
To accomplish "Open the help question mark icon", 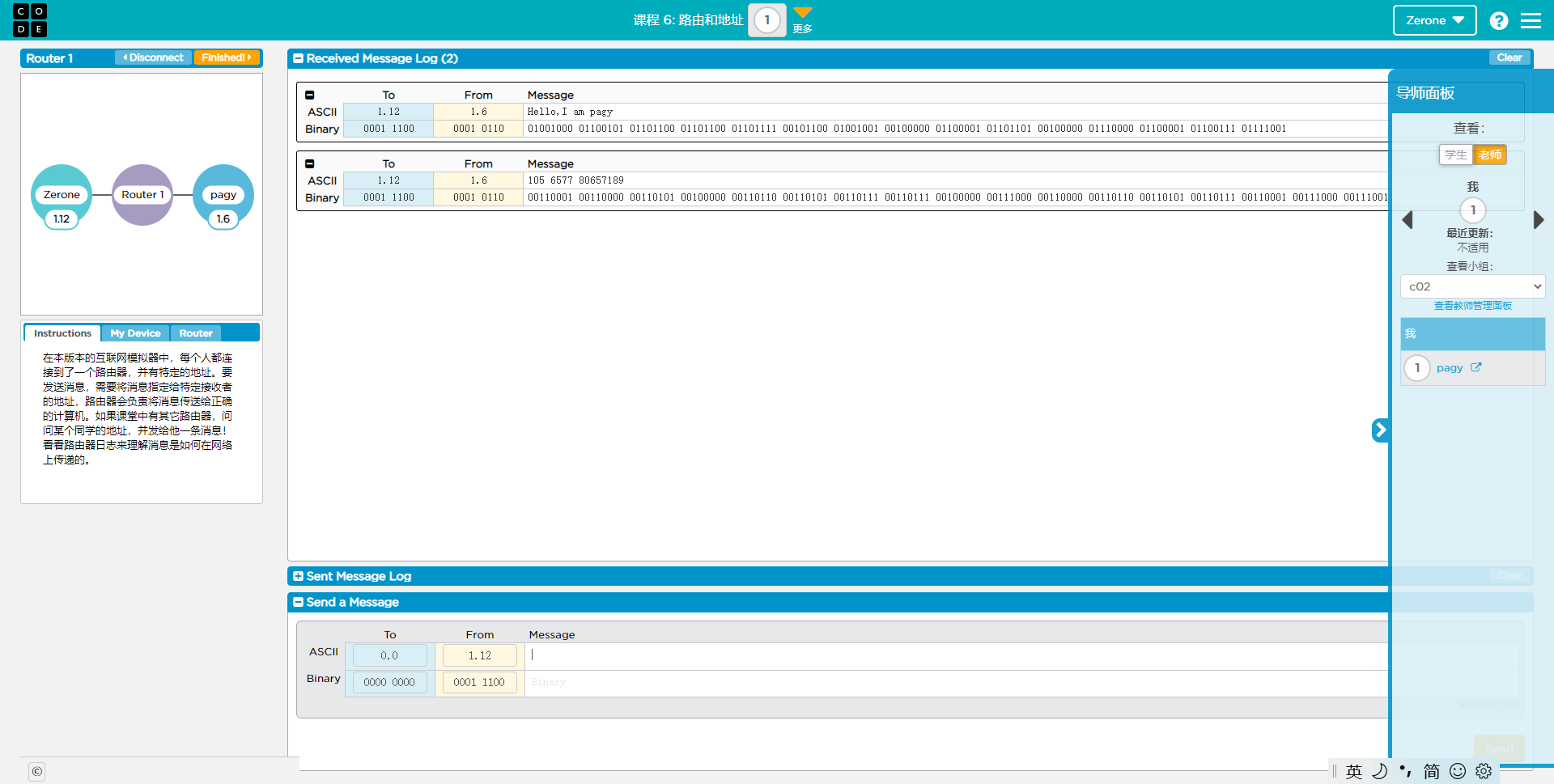I will (x=1499, y=20).
